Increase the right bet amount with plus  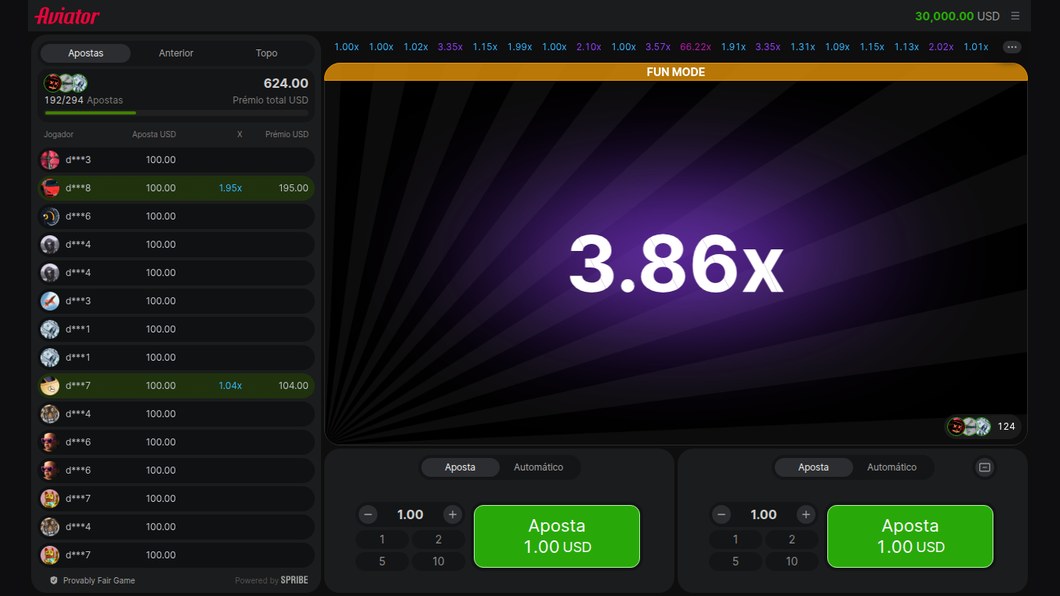pos(806,514)
